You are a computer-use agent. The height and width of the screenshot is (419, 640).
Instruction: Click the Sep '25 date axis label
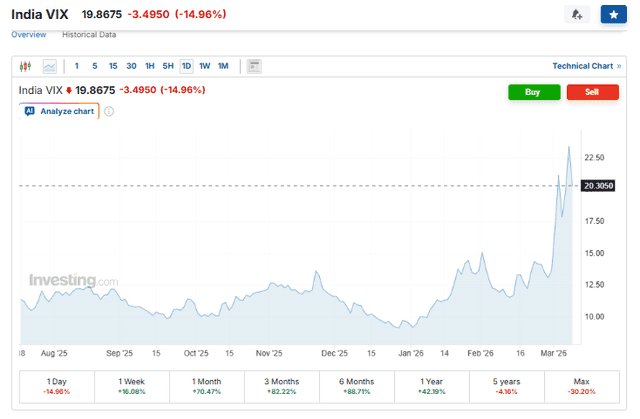119,353
